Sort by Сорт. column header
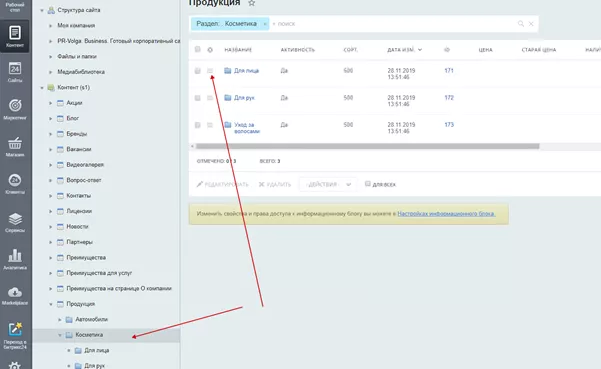The width and height of the screenshot is (601, 369). click(350, 50)
